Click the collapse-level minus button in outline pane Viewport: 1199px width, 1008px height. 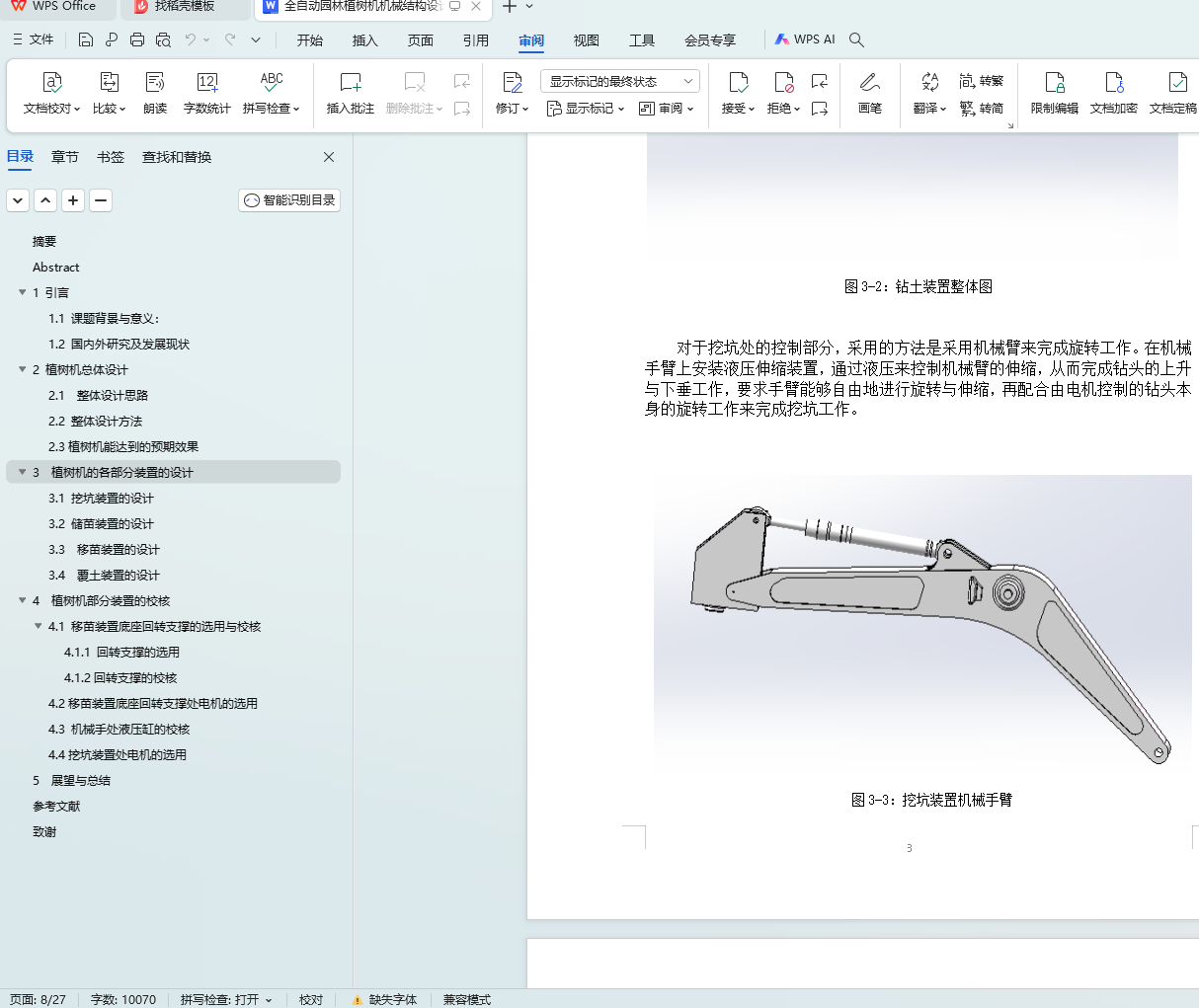pyautogui.click(x=101, y=200)
